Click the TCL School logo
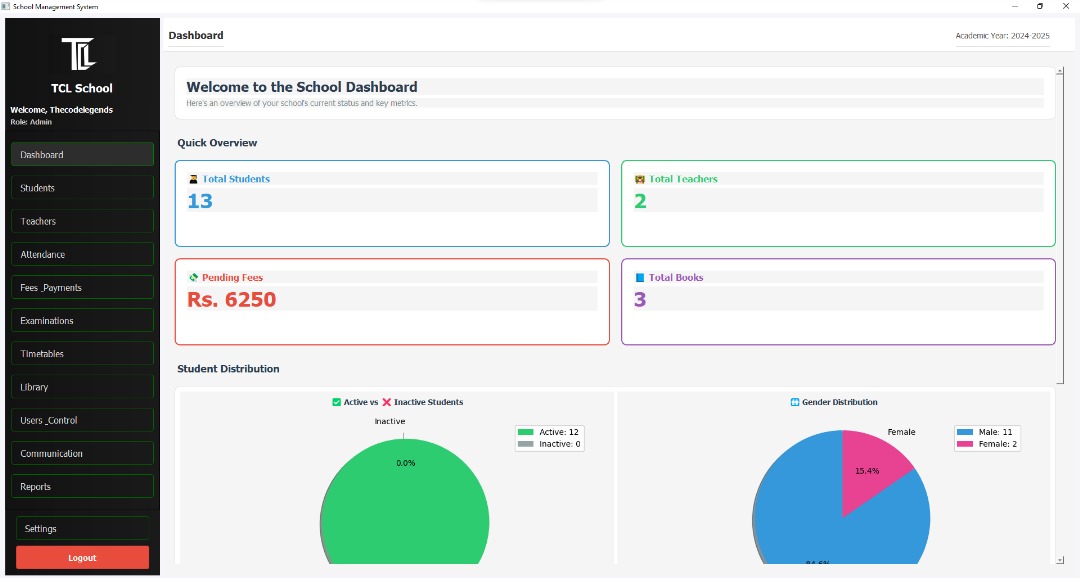 point(78,54)
